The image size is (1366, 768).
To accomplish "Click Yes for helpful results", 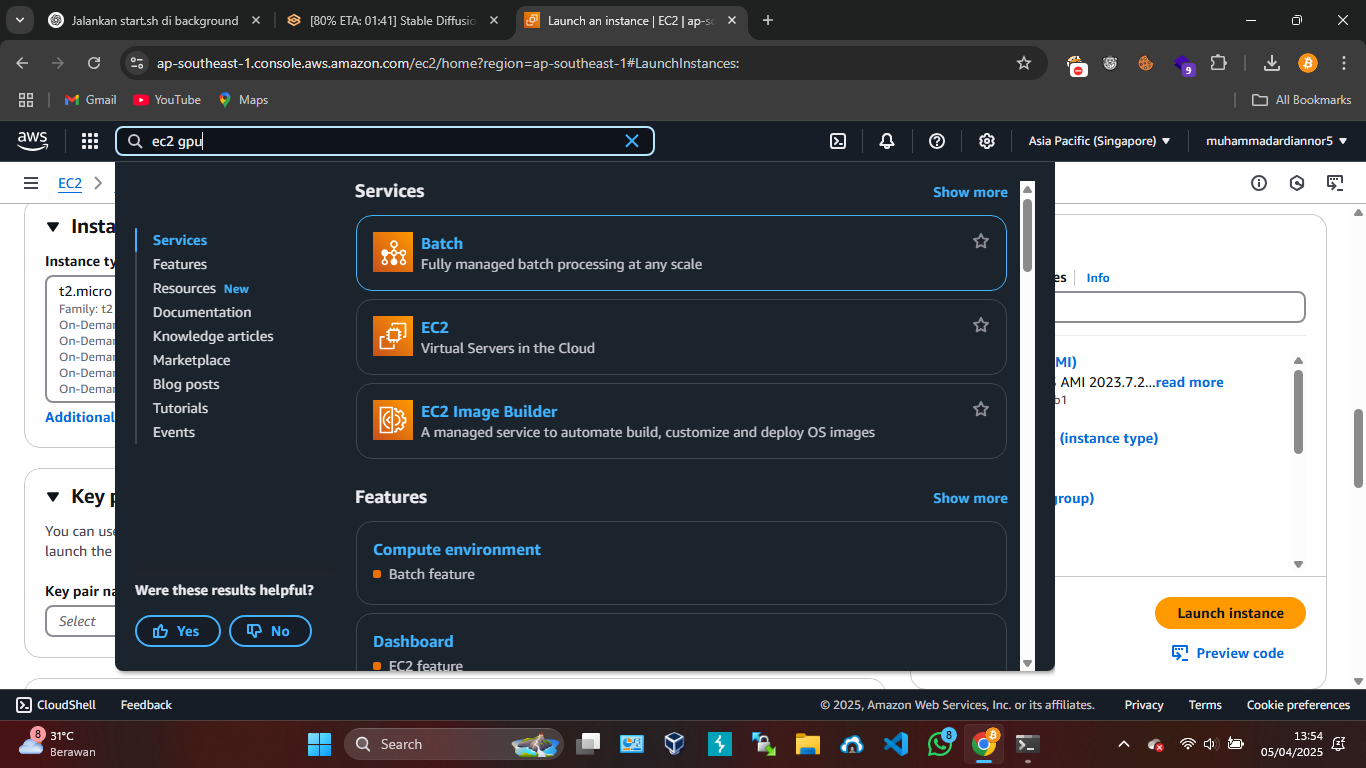I will 177,631.
